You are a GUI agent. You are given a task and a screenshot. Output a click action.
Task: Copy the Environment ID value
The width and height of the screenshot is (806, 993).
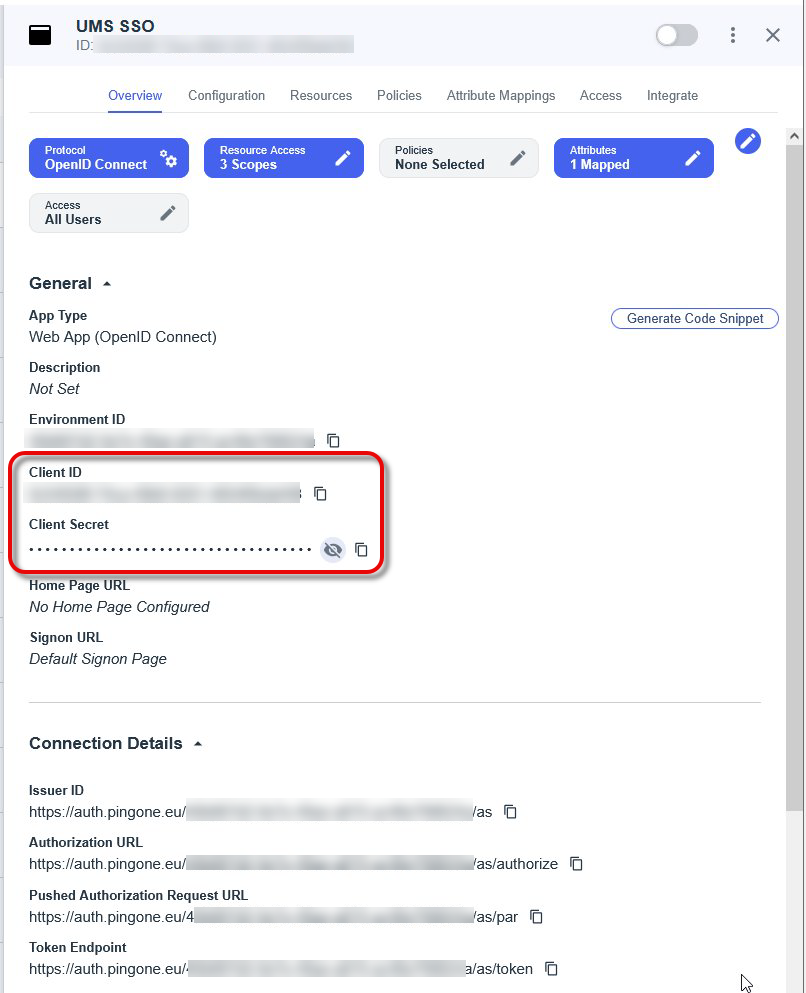334,440
